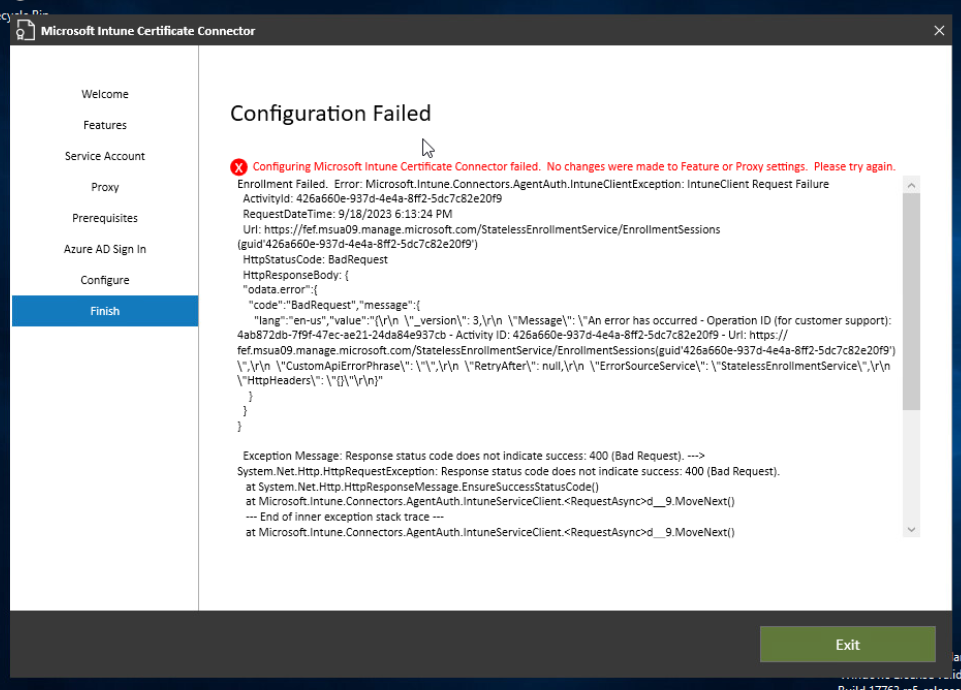Click the scrollbar down arrow
This screenshot has width=961, height=690.
(909, 530)
